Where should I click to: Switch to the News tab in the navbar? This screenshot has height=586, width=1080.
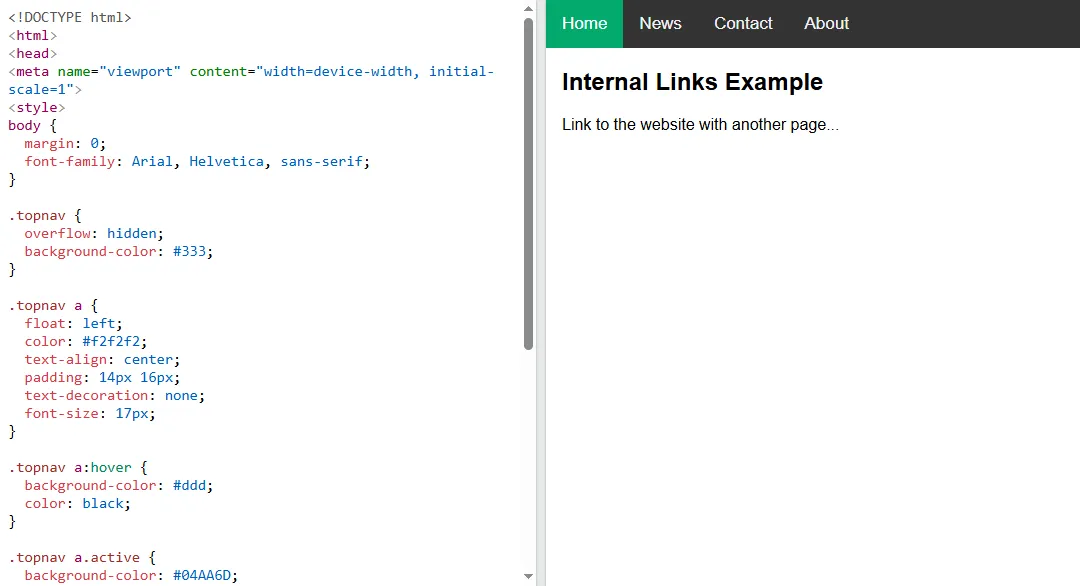660,23
